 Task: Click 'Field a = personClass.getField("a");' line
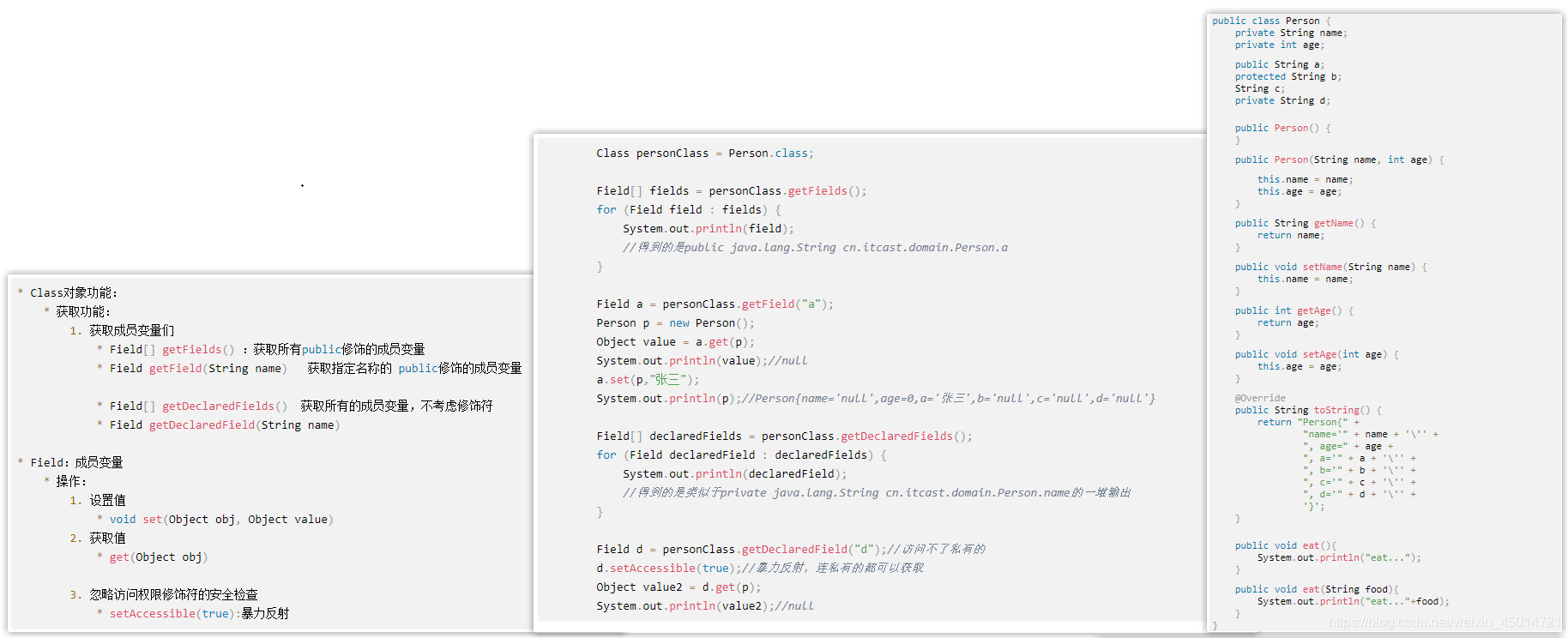(715, 304)
